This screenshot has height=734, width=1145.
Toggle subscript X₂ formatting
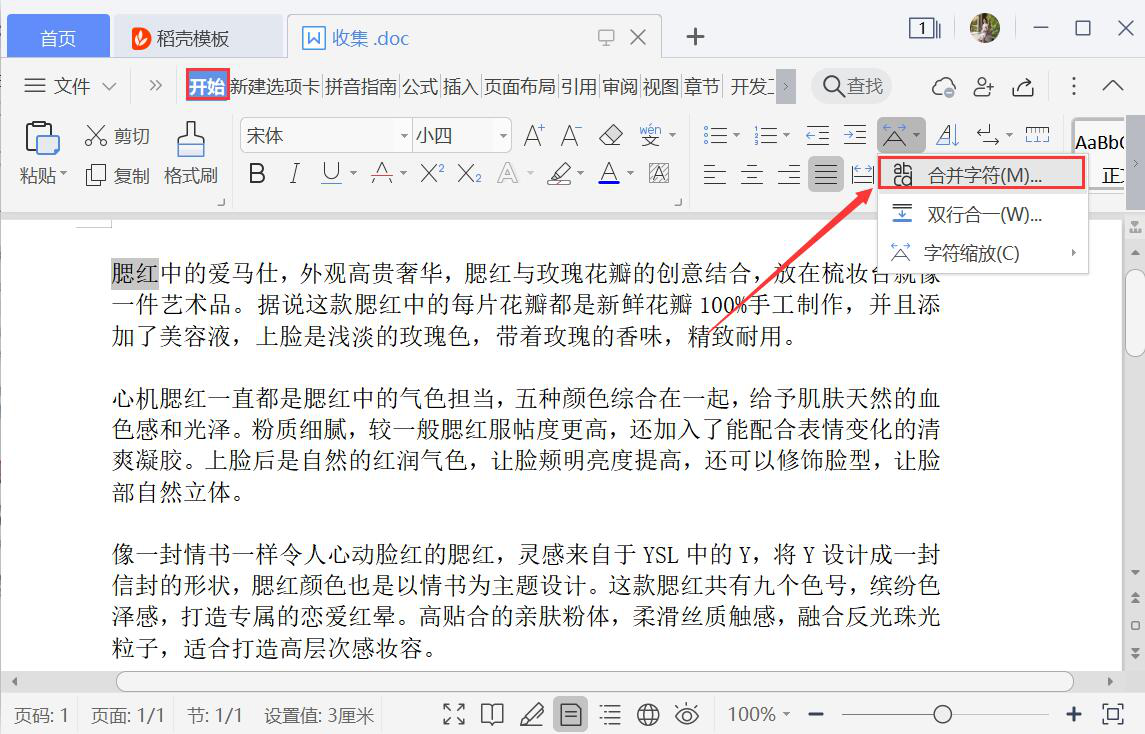469,174
